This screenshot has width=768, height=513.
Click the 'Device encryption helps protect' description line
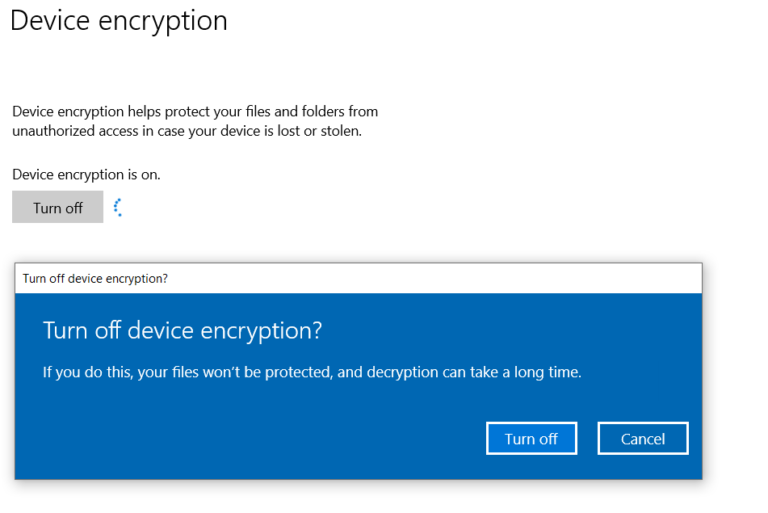tap(195, 112)
